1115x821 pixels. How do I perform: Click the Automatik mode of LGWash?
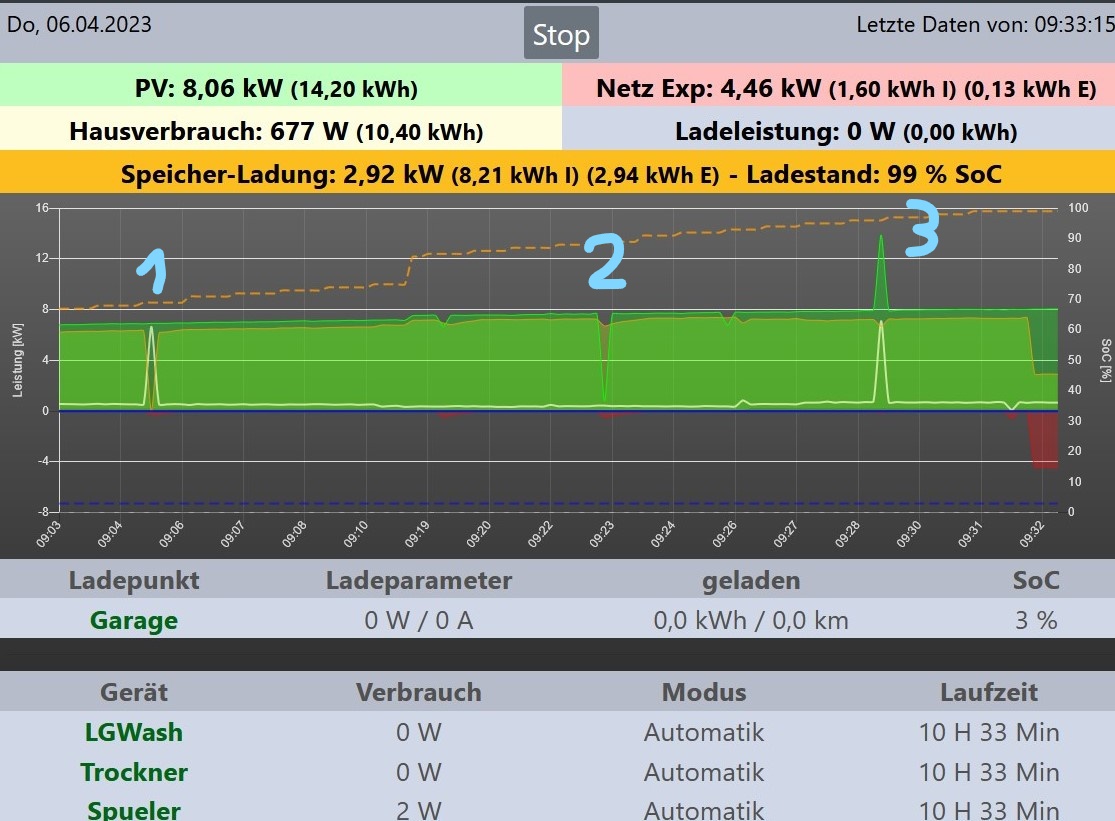[703, 732]
